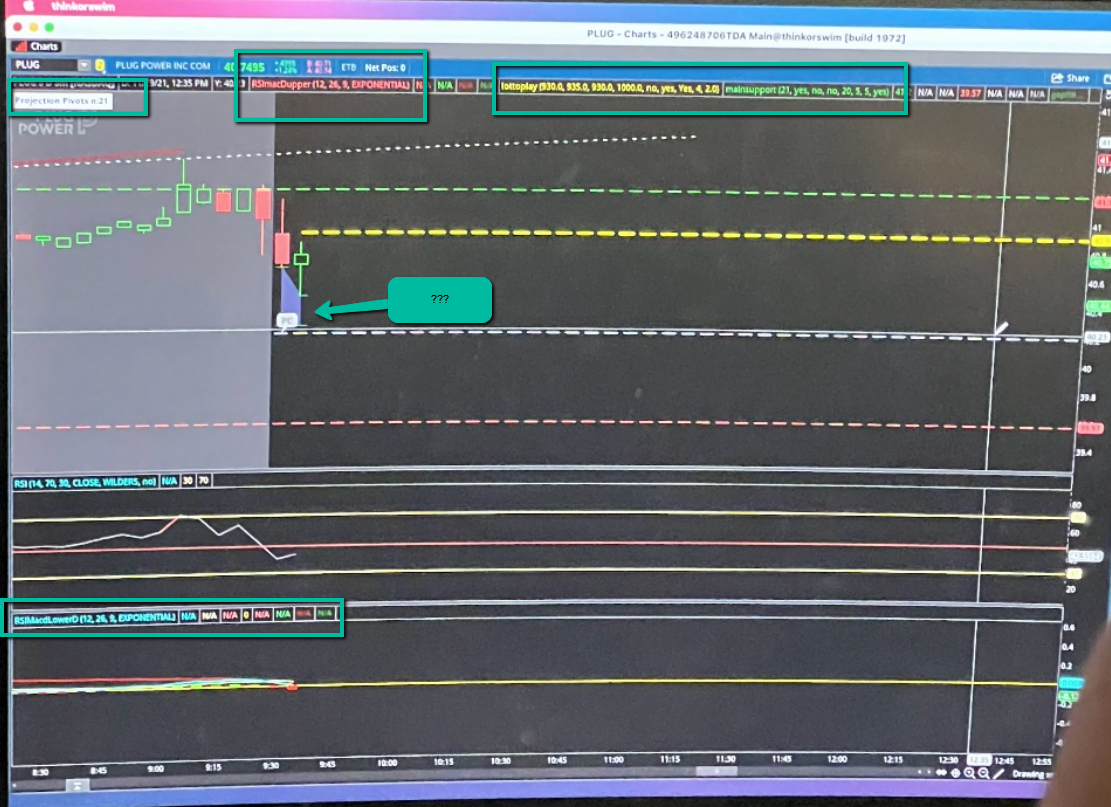The width and height of the screenshot is (1111, 807).
Task: Click the red 39.57 price axis bubble
Action: point(1090,428)
